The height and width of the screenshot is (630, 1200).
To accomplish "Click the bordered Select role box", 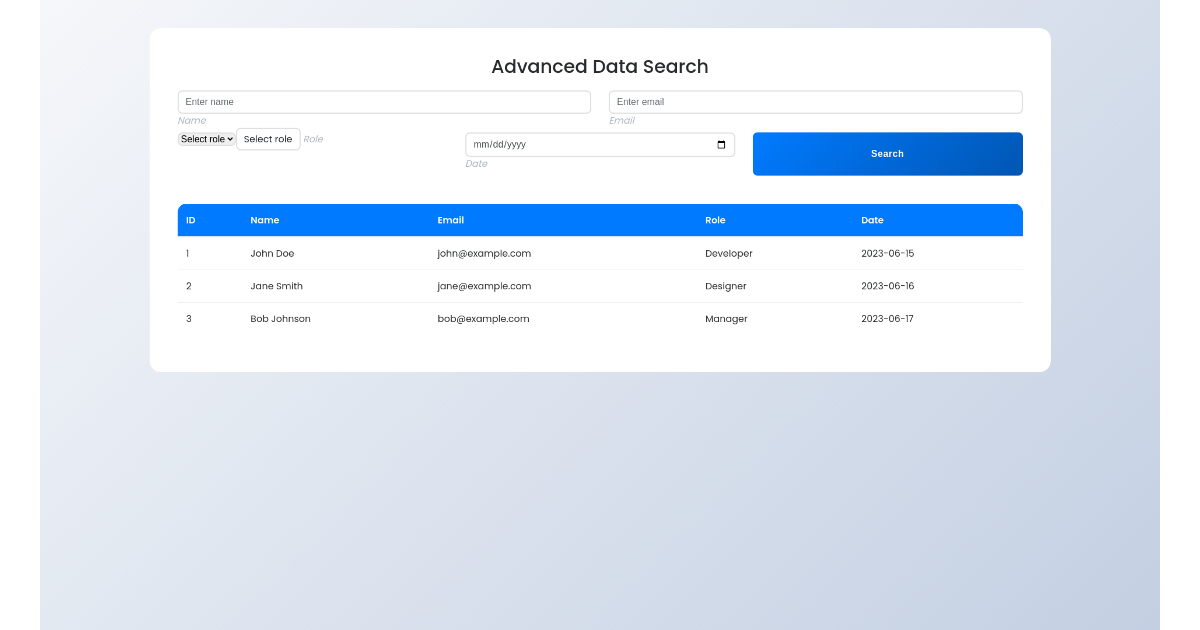I will tap(268, 139).
